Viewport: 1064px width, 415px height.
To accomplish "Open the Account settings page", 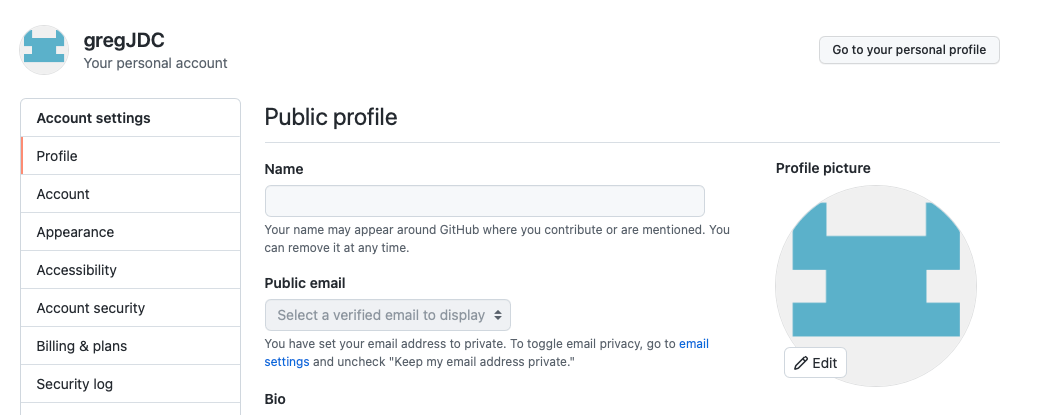I will coord(63,194).
